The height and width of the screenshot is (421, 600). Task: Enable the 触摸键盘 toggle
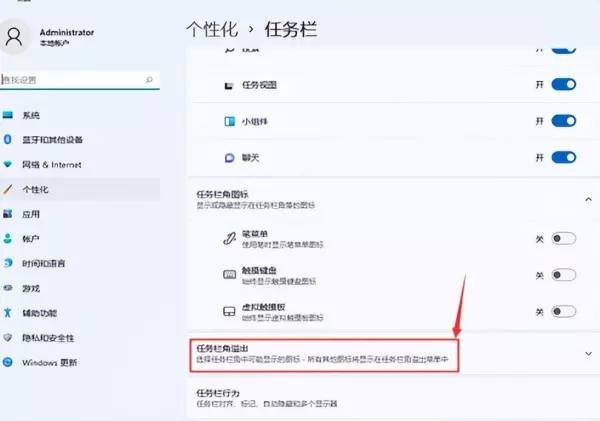pyautogui.click(x=564, y=275)
